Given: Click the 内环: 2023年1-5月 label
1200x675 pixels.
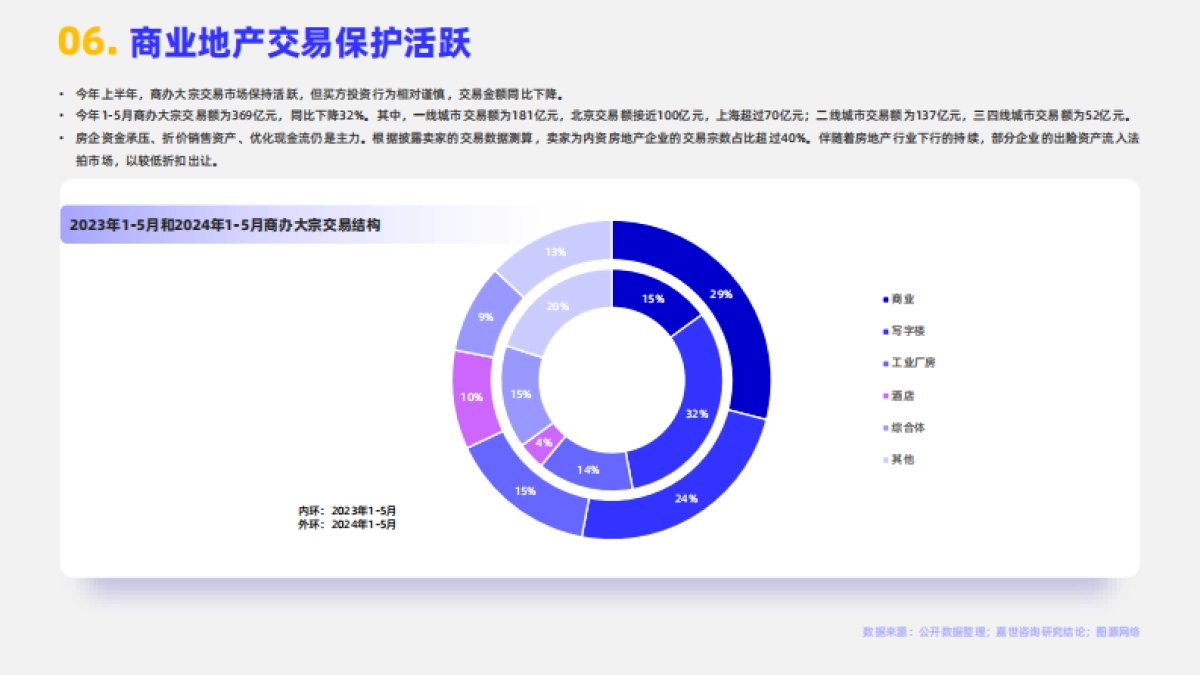Looking at the screenshot, I should coord(348,508).
